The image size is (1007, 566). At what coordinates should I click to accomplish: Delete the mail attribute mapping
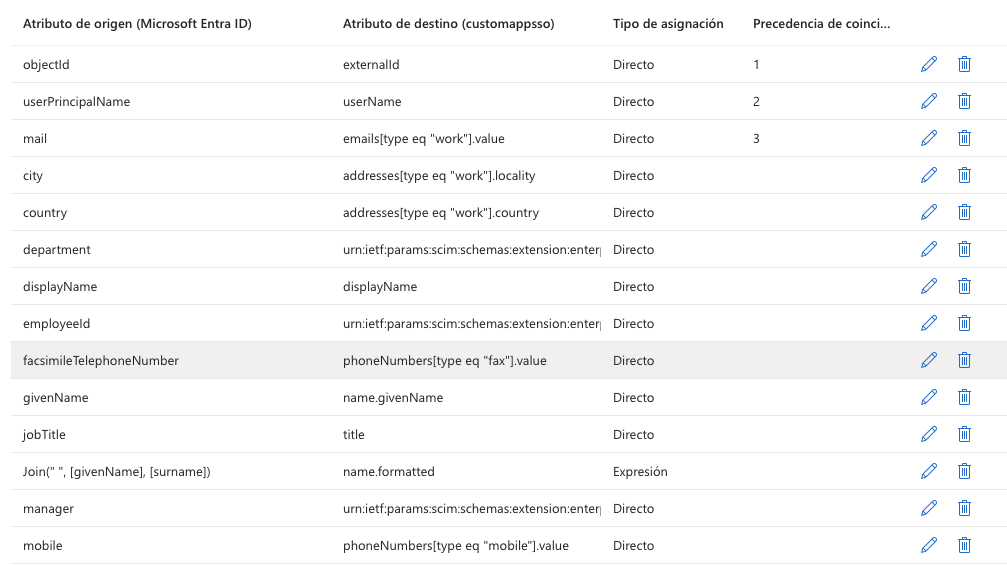964,138
